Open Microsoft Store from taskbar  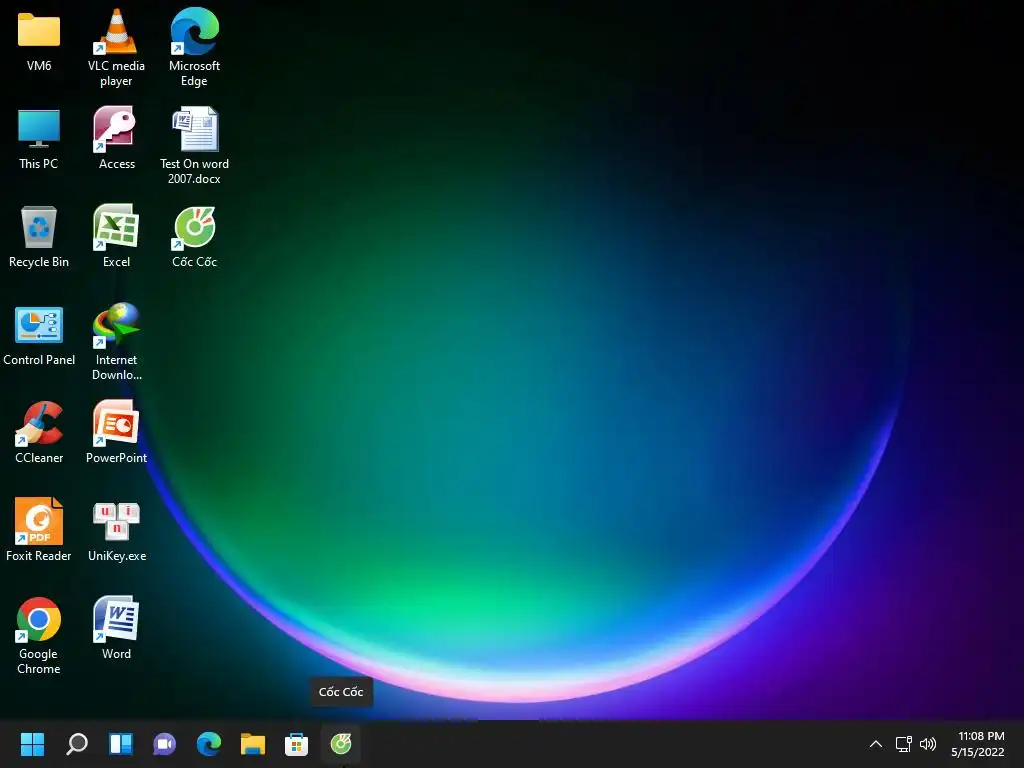pyautogui.click(x=296, y=744)
